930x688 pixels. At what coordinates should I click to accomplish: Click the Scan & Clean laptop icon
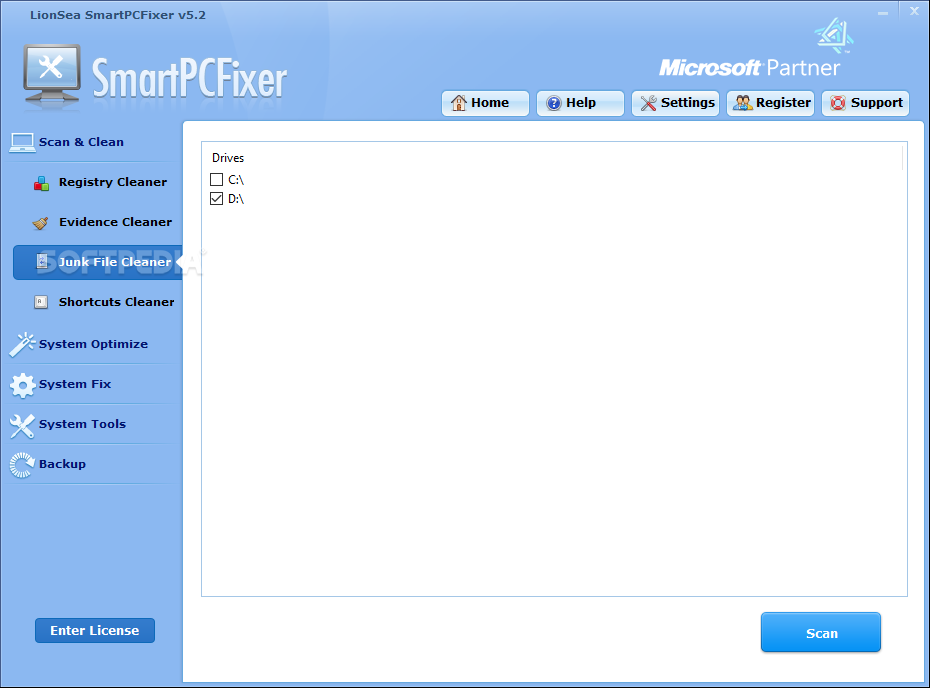(x=23, y=142)
